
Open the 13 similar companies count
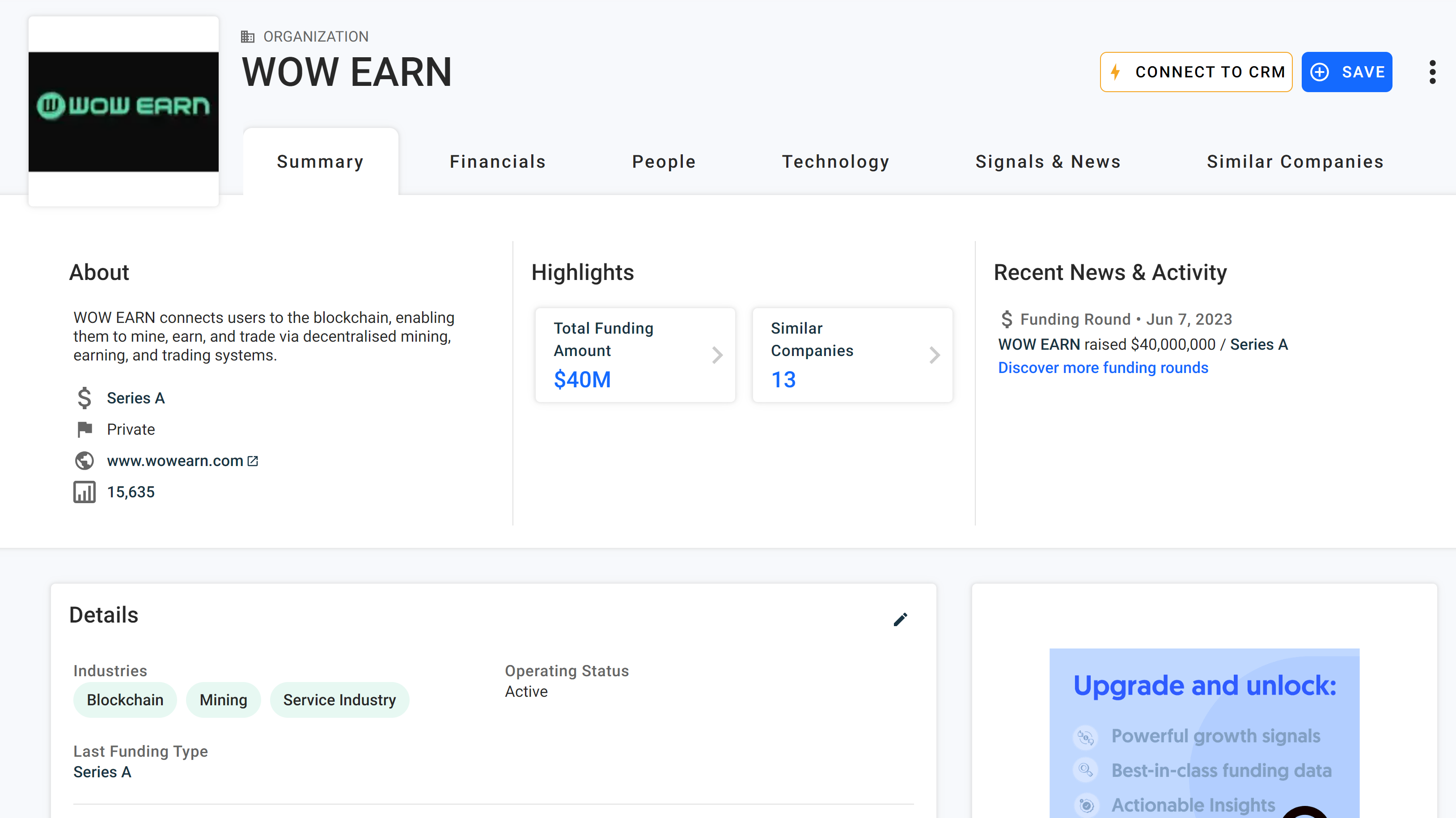click(x=783, y=379)
